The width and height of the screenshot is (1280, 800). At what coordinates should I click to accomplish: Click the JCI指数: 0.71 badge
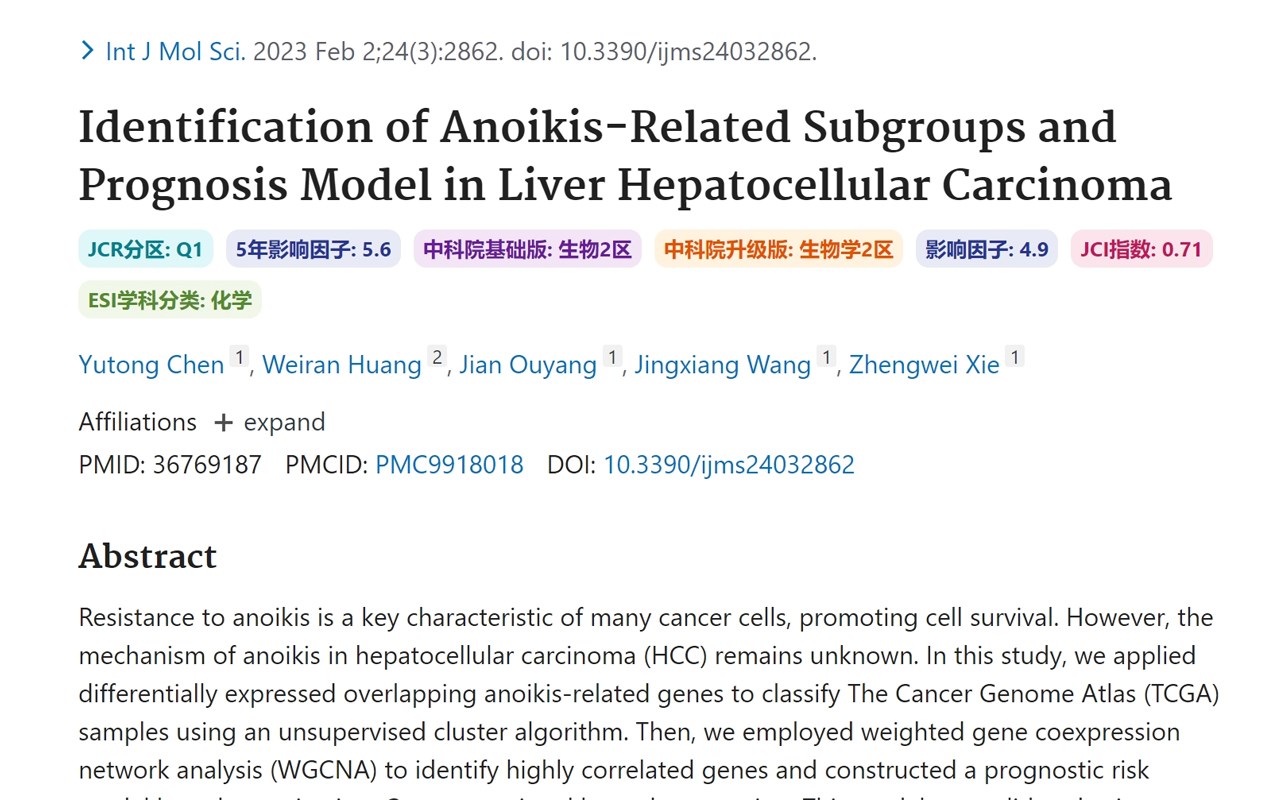(1141, 249)
